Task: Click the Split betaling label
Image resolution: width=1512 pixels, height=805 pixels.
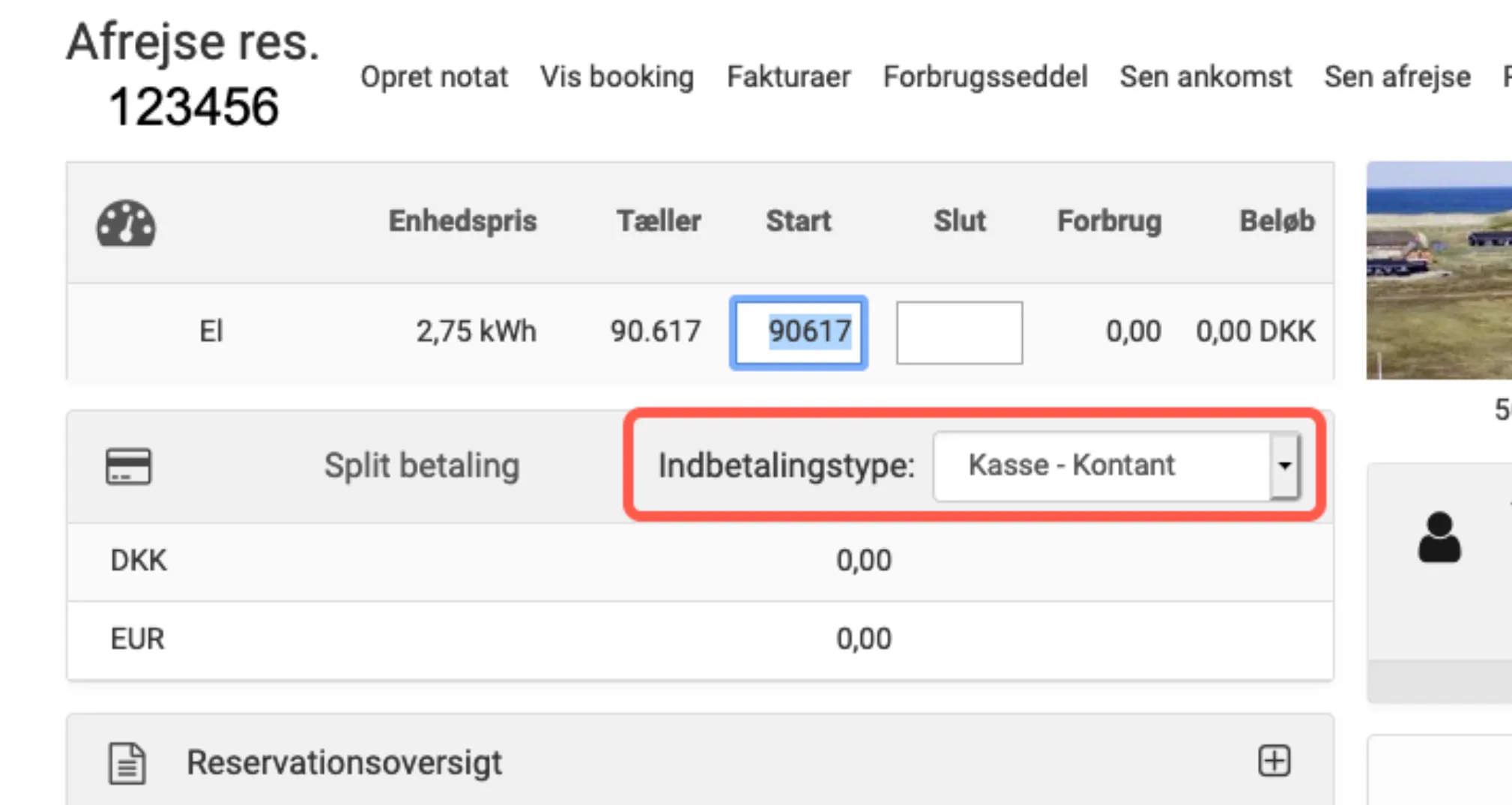Action: pyautogui.click(x=421, y=465)
